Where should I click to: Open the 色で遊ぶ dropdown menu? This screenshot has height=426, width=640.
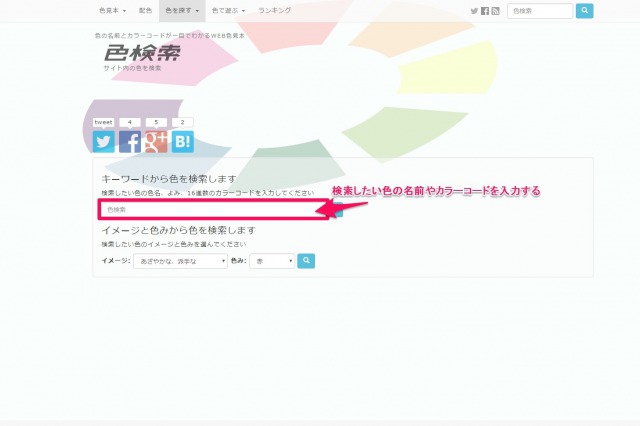point(229,10)
